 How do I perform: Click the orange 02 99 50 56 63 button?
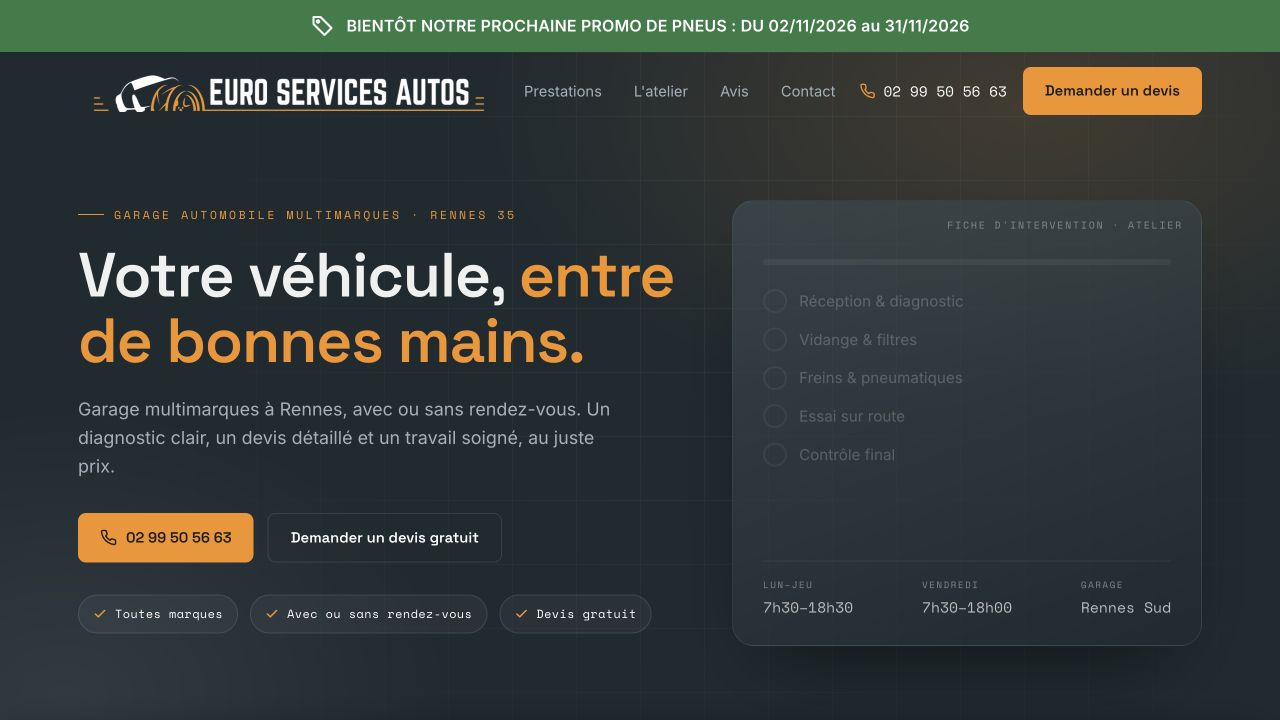point(166,538)
